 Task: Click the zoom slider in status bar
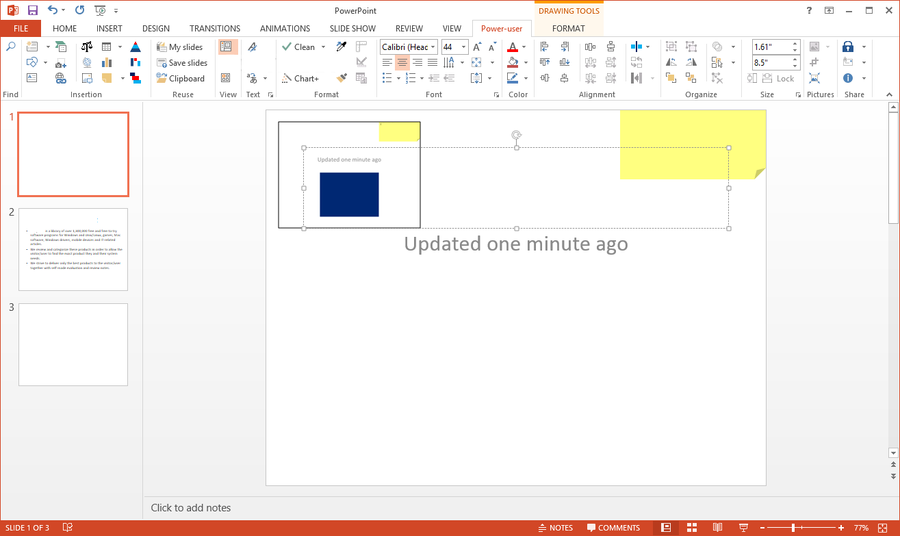tap(793, 527)
